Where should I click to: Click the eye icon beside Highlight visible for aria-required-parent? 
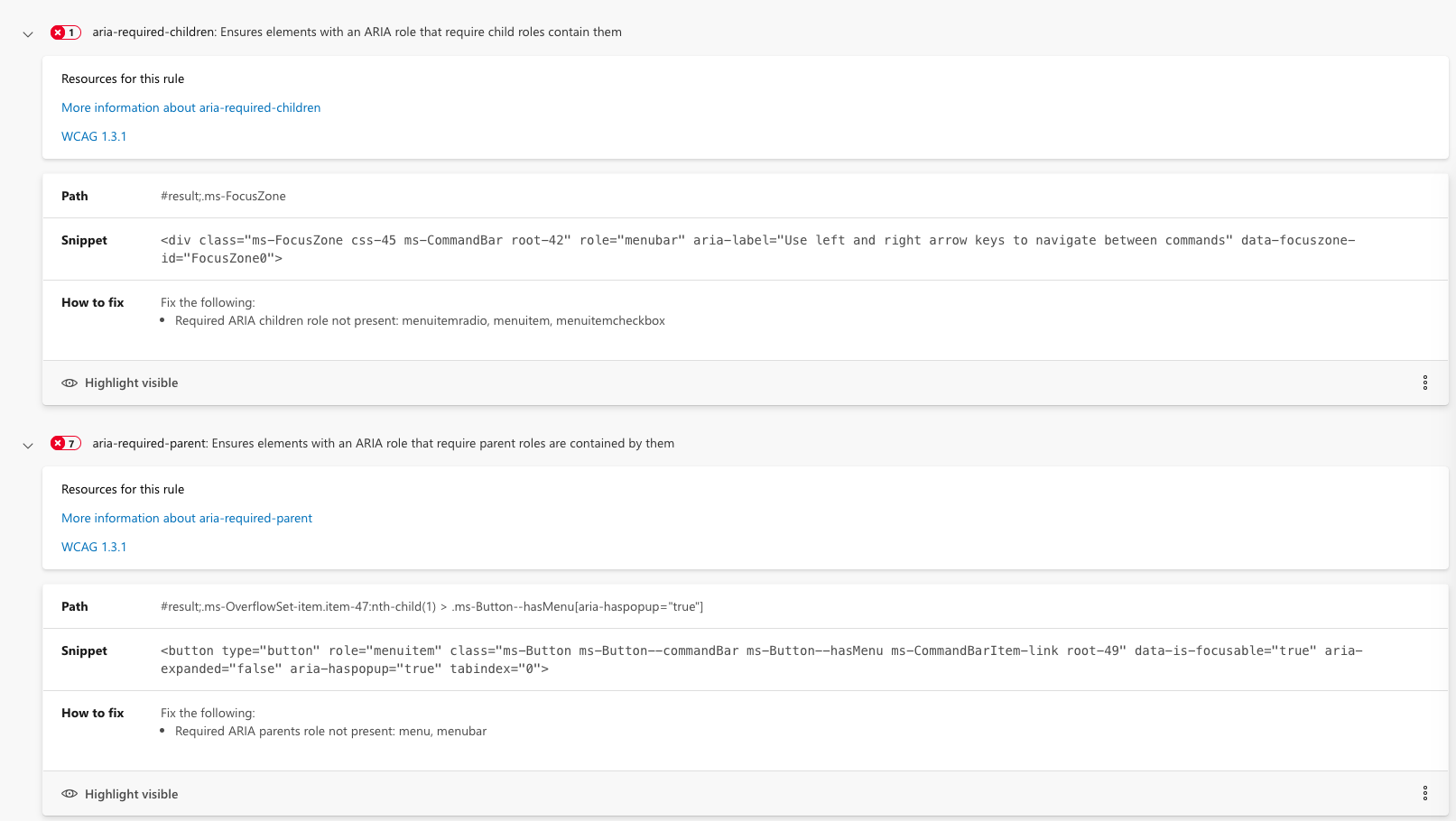[x=70, y=794]
